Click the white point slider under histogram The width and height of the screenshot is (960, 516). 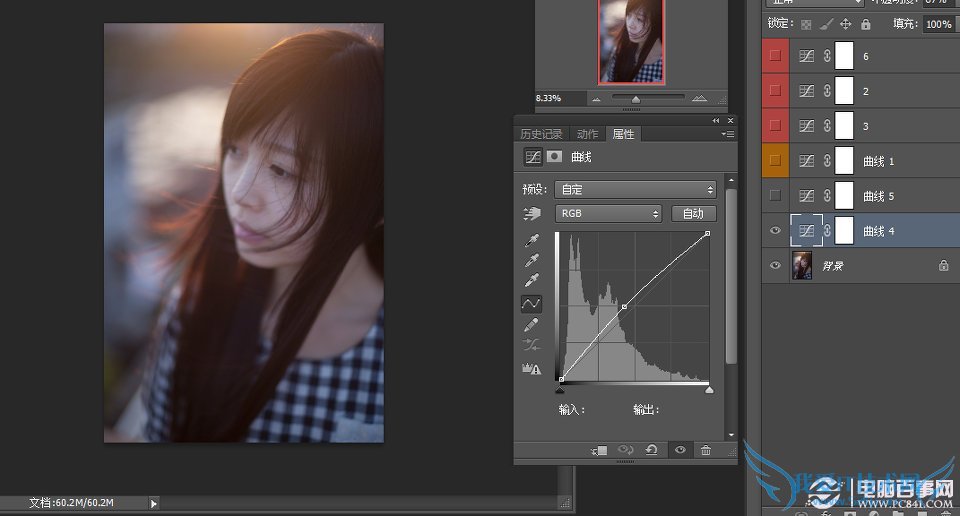(709, 390)
